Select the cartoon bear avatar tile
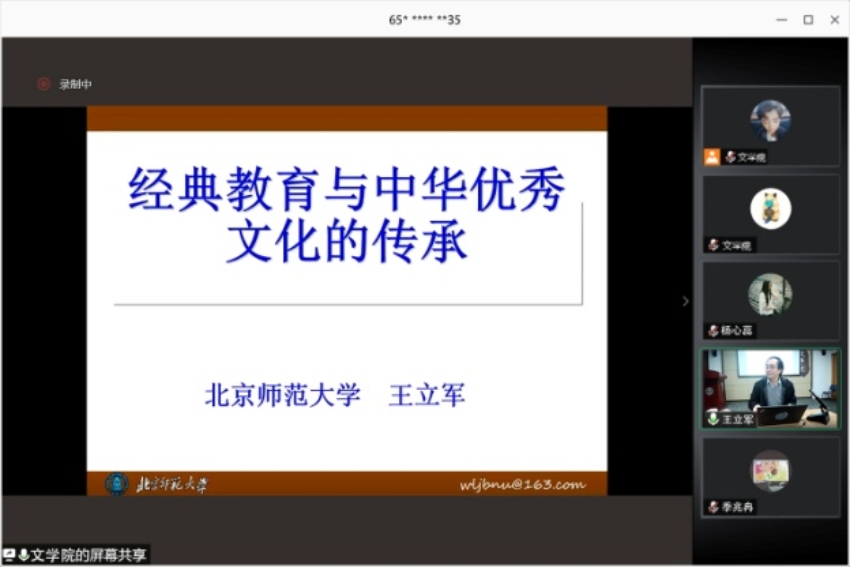The height and width of the screenshot is (567, 850). [x=770, y=208]
